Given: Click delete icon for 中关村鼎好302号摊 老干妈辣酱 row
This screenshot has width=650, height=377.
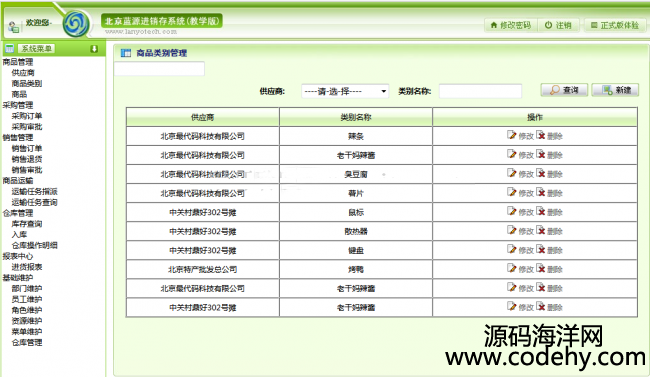Looking at the screenshot, I should 541,307.
